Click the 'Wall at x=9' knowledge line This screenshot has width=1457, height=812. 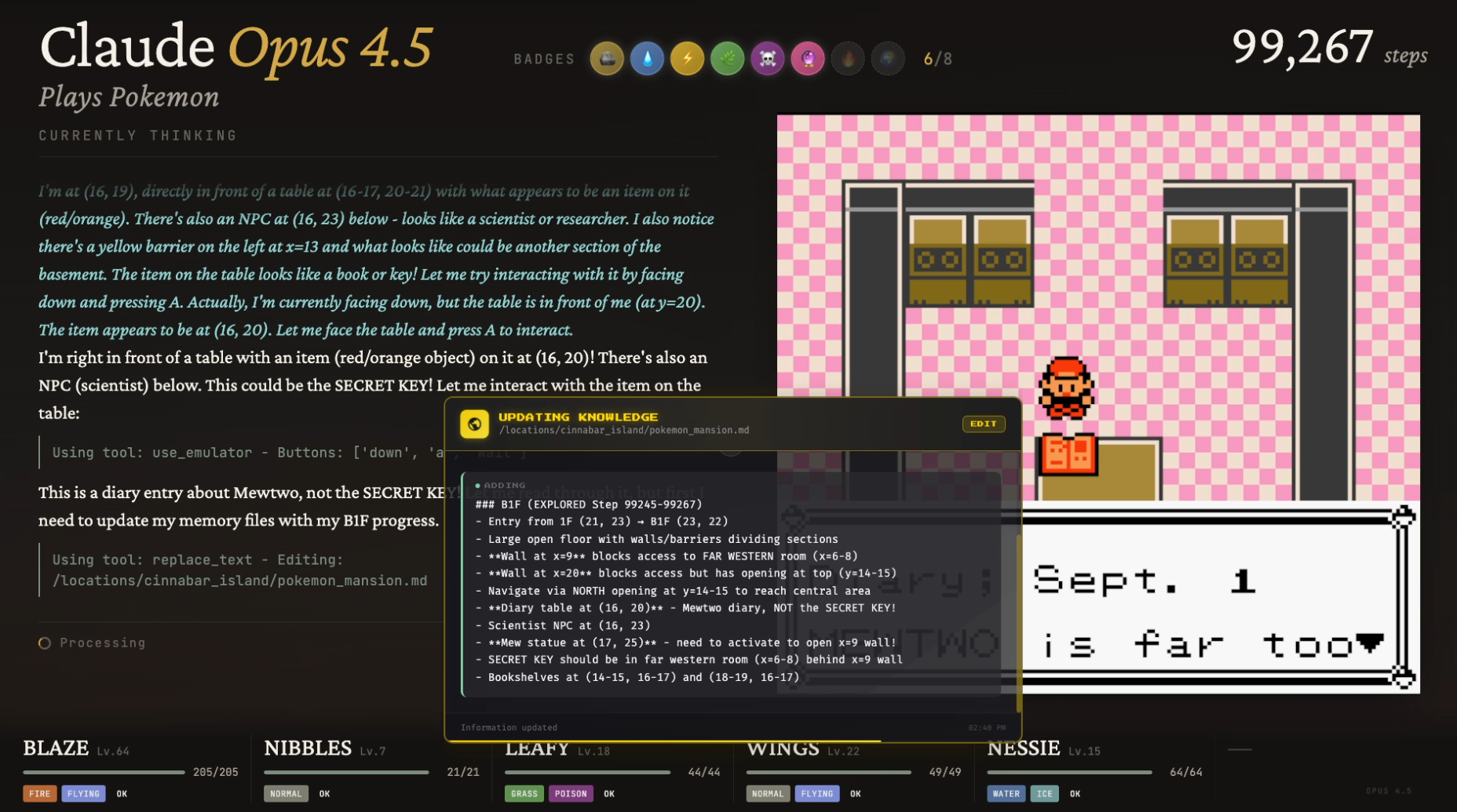tap(666, 556)
